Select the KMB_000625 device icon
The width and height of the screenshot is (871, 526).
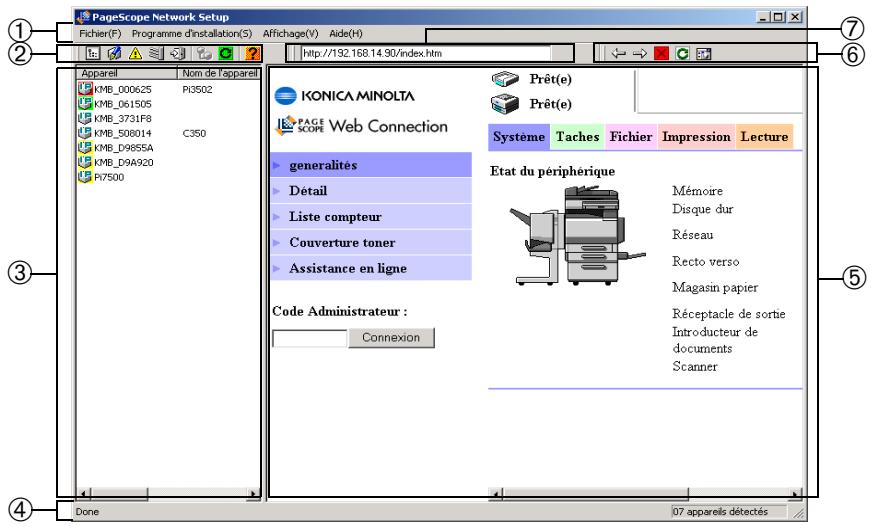coord(84,88)
